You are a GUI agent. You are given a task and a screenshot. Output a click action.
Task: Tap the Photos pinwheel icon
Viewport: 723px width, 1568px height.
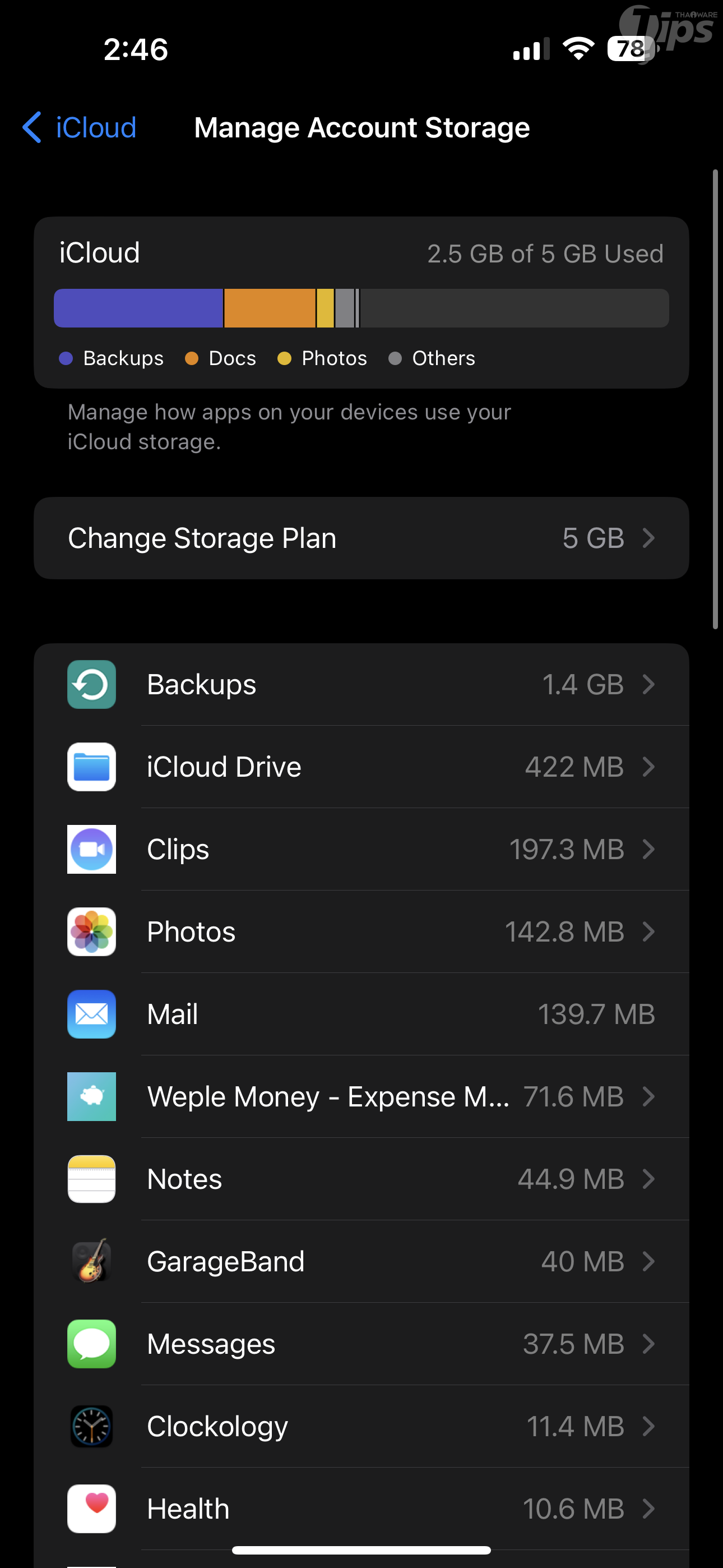(x=91, y=931)
